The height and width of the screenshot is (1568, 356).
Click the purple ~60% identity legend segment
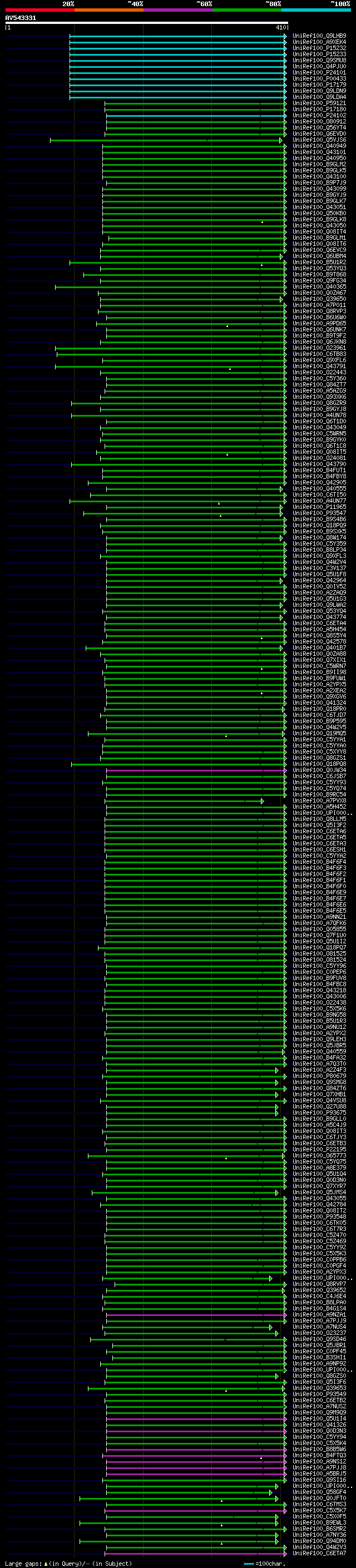click(x=179, y=10)
